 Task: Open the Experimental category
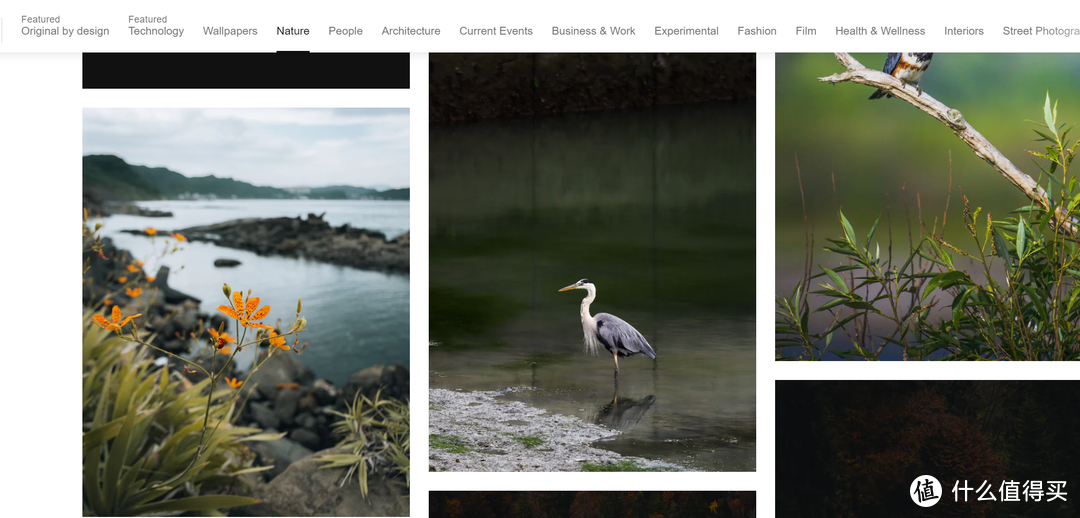coord(686,31)
